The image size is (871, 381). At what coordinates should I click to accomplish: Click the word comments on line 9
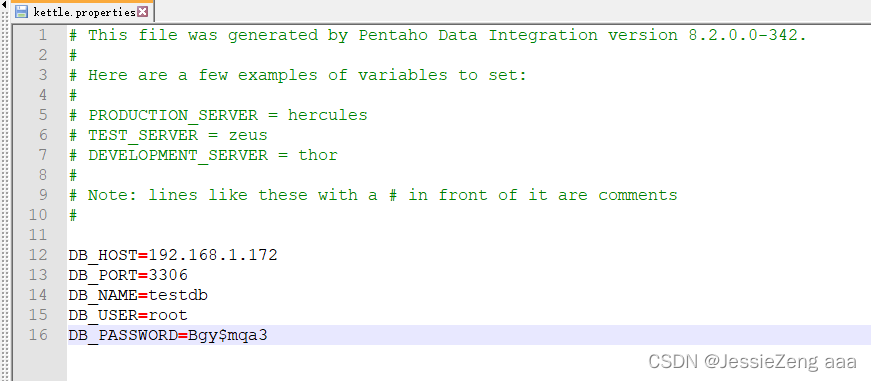tap(638, 195)
